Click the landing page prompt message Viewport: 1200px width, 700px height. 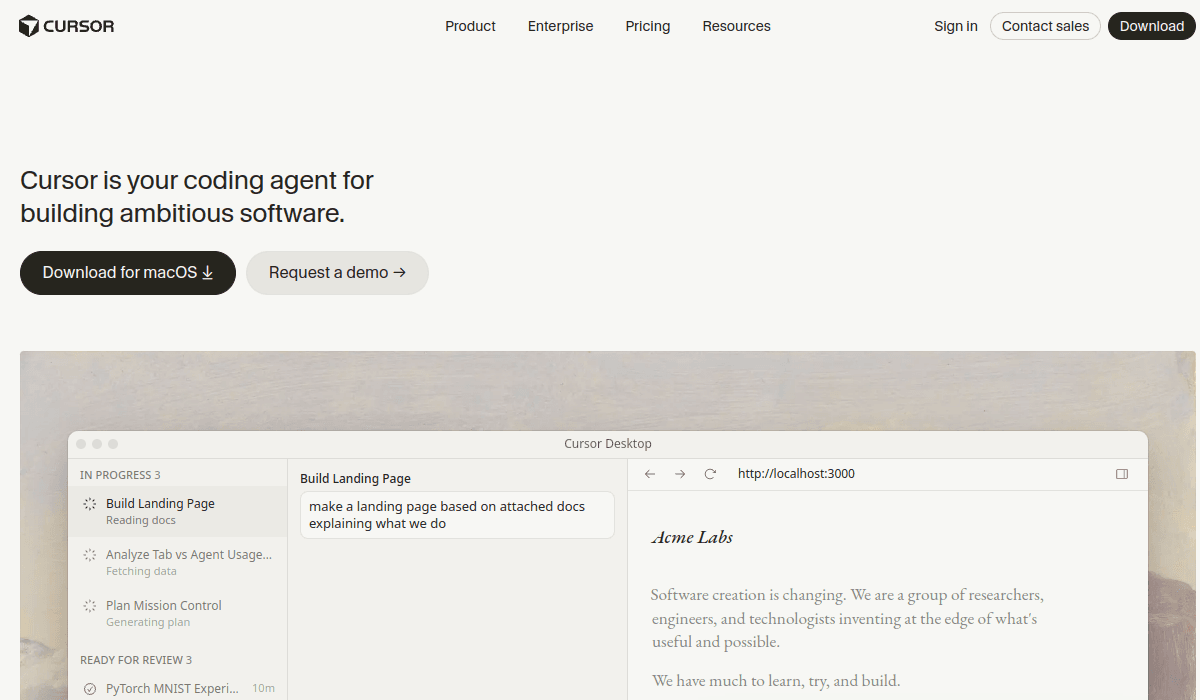tap(457, 515)
